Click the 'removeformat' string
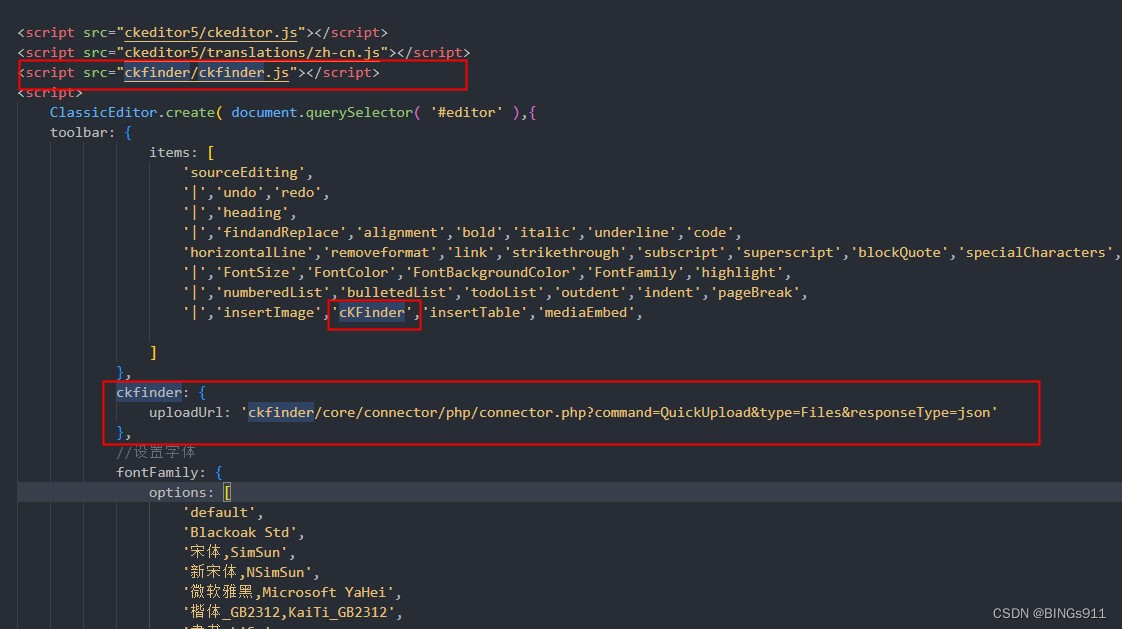 point(380,253)
